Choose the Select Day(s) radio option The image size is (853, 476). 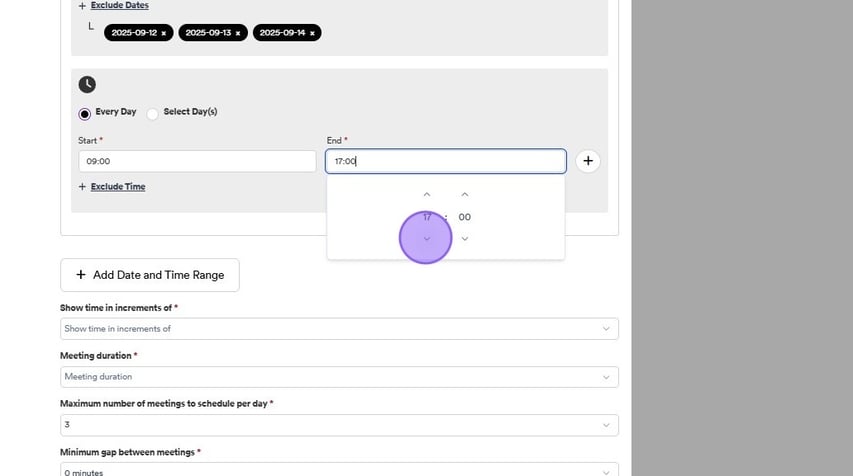point(153,113)
